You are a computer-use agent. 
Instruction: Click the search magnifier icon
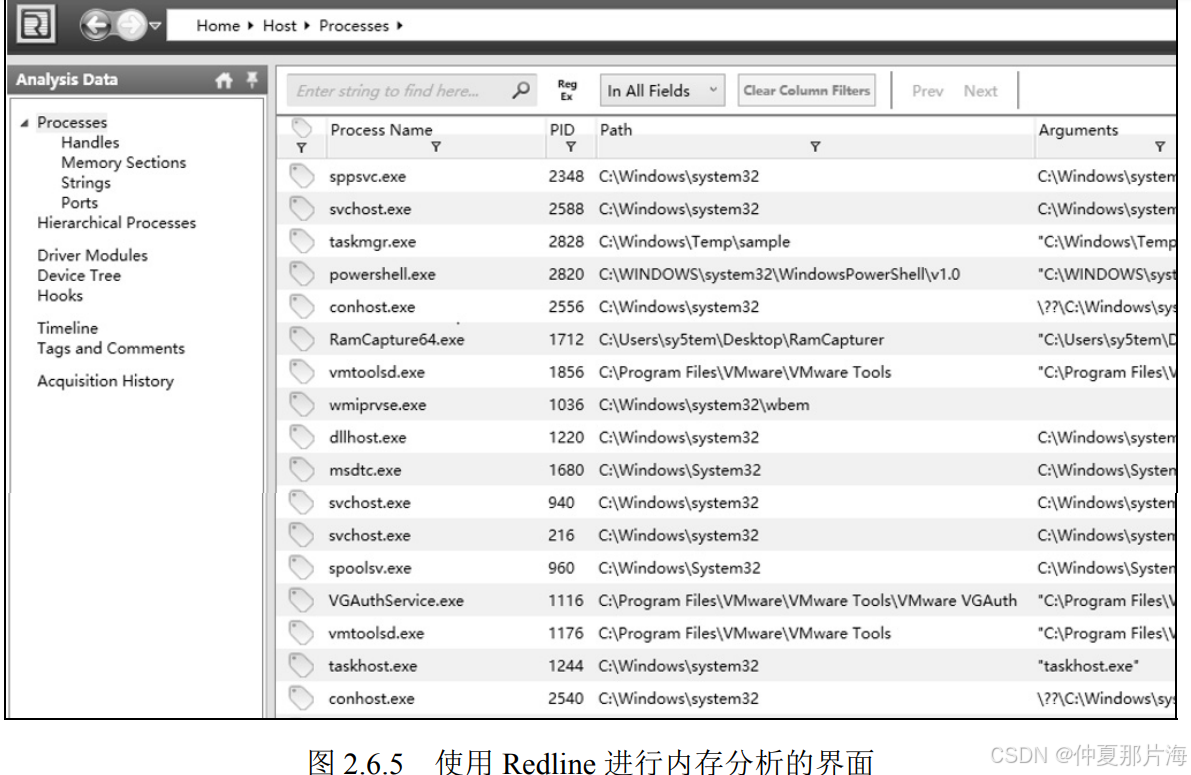pyautogui.click(x=521, y=90)
